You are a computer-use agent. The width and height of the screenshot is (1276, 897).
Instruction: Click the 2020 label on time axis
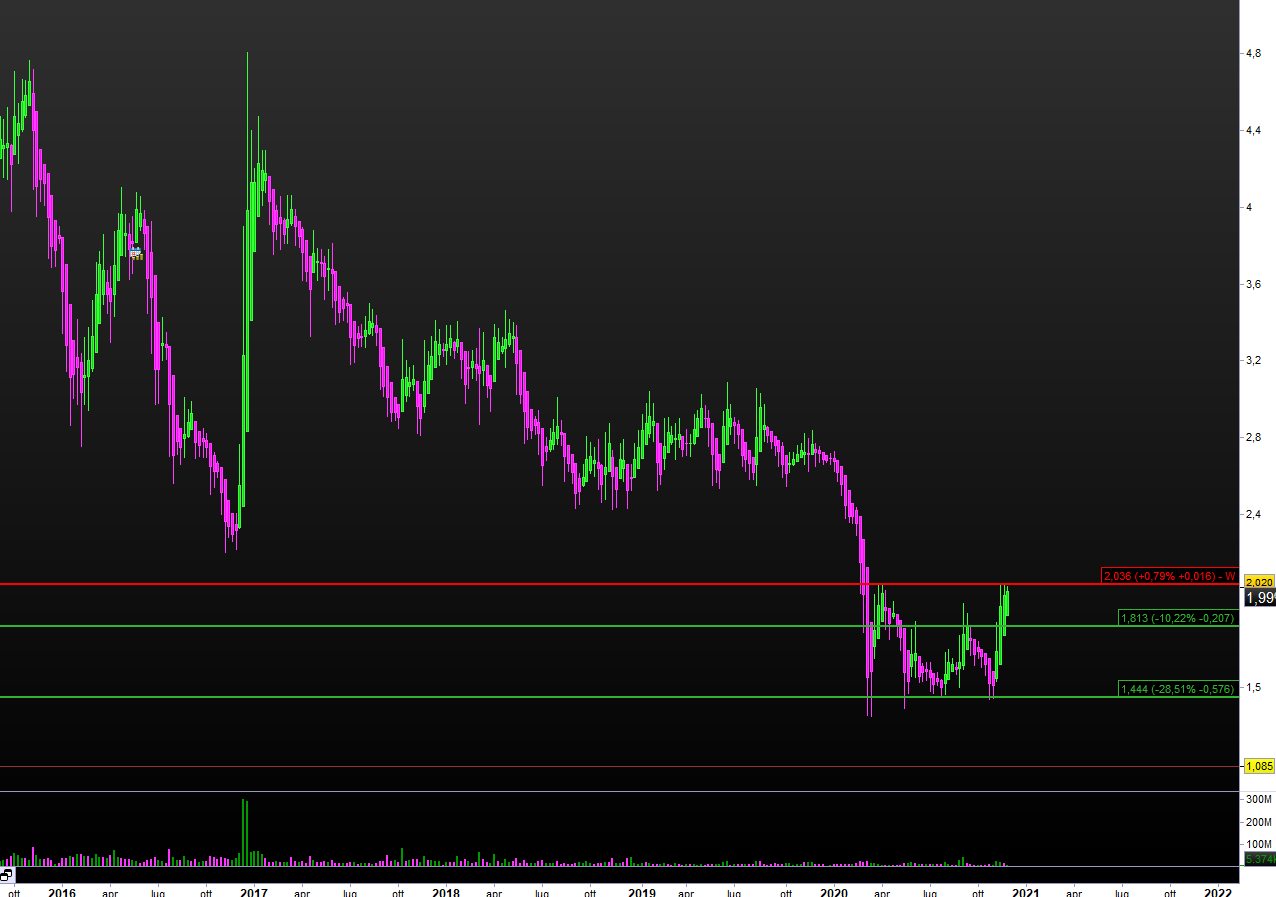832,888
